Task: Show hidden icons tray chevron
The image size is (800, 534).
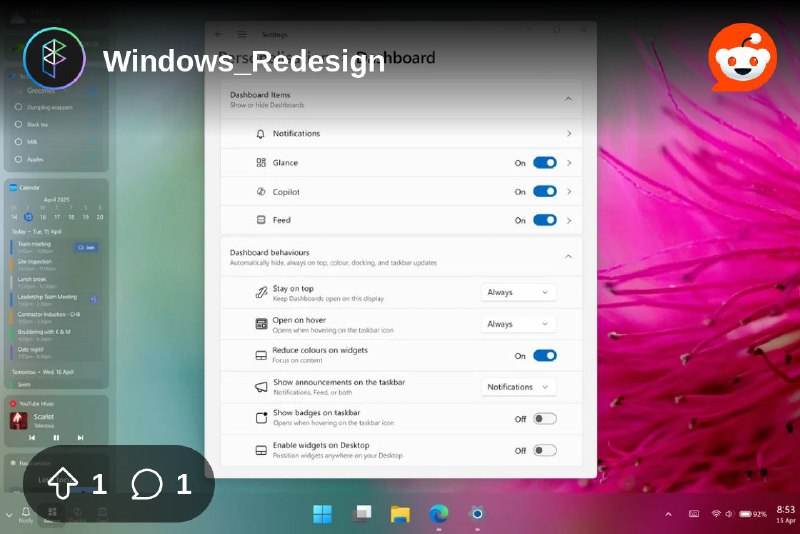Action: pyautogui.click(x=668, y=514)
